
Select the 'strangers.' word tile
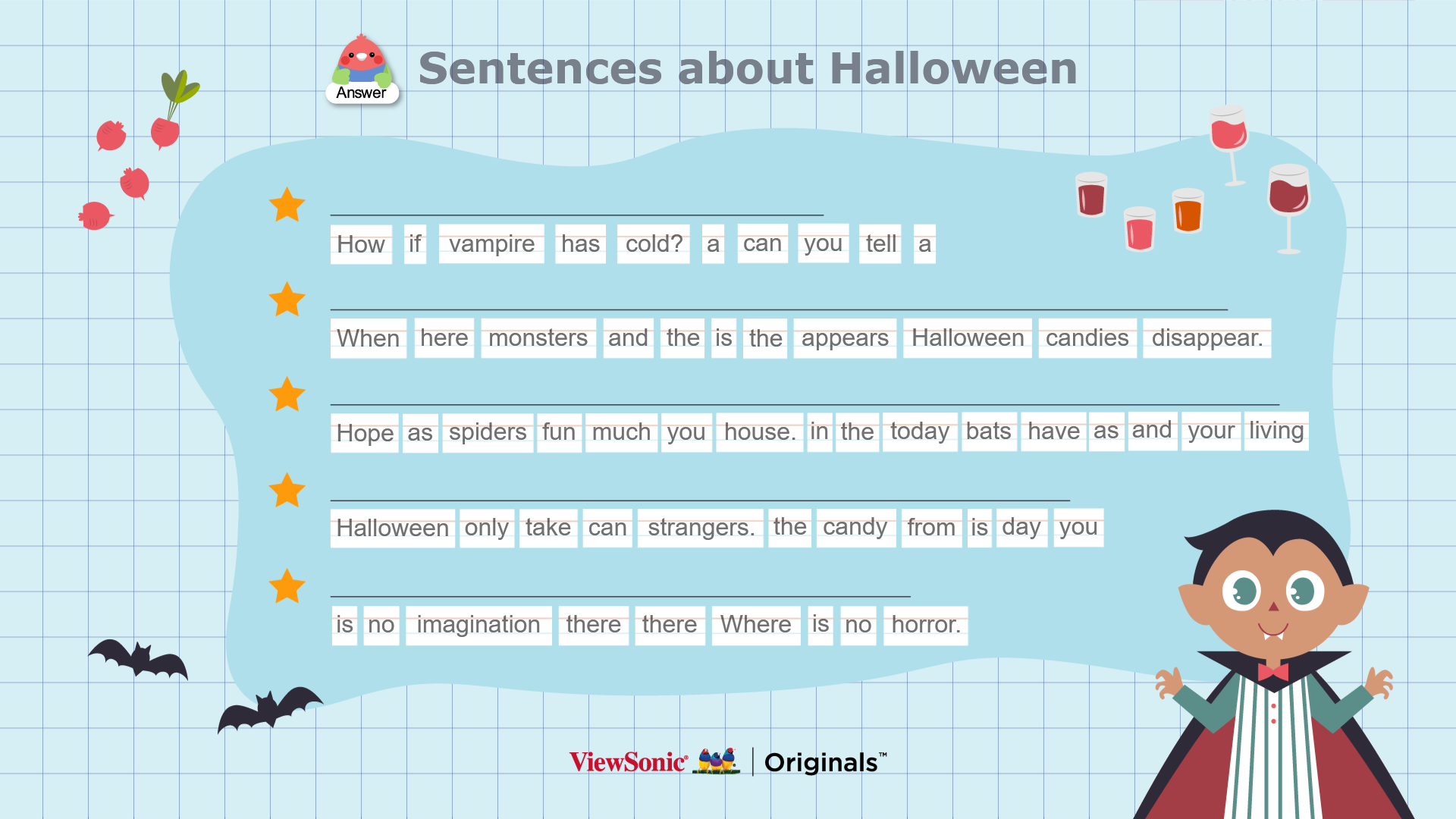click(701, 528)
